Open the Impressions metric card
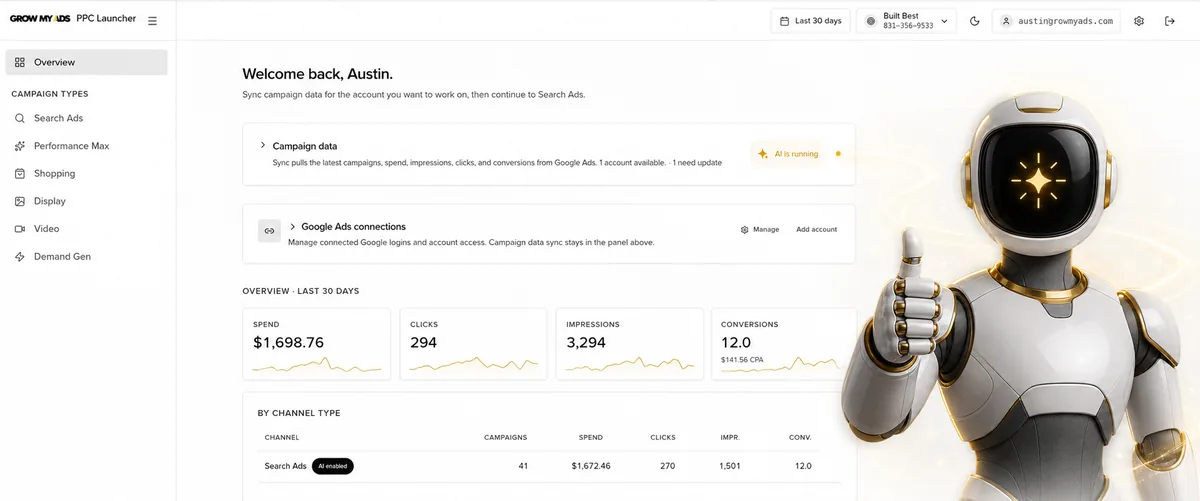This screenshot has height=501, width=1200. coord(630,344)
